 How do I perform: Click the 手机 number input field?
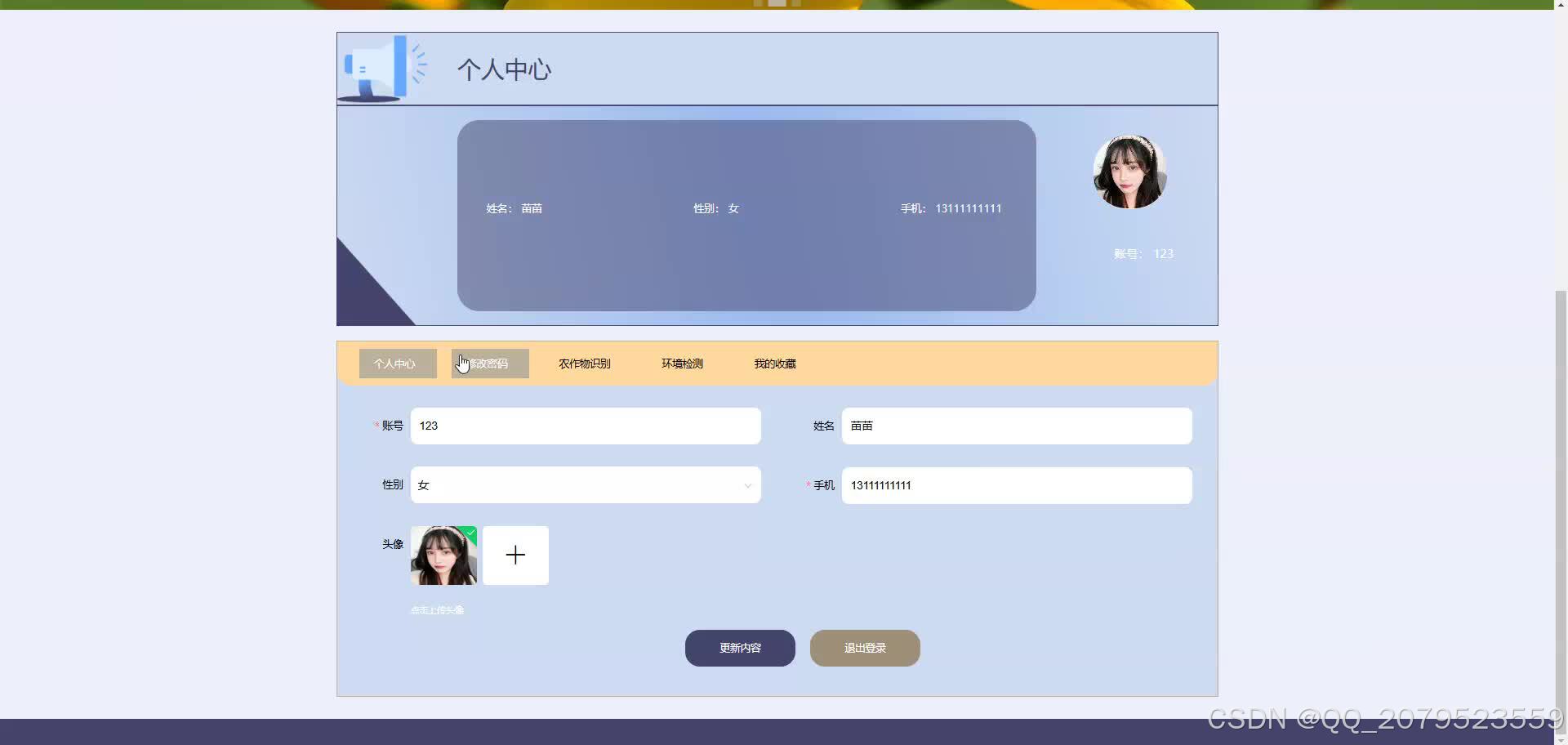(1016, 484)
